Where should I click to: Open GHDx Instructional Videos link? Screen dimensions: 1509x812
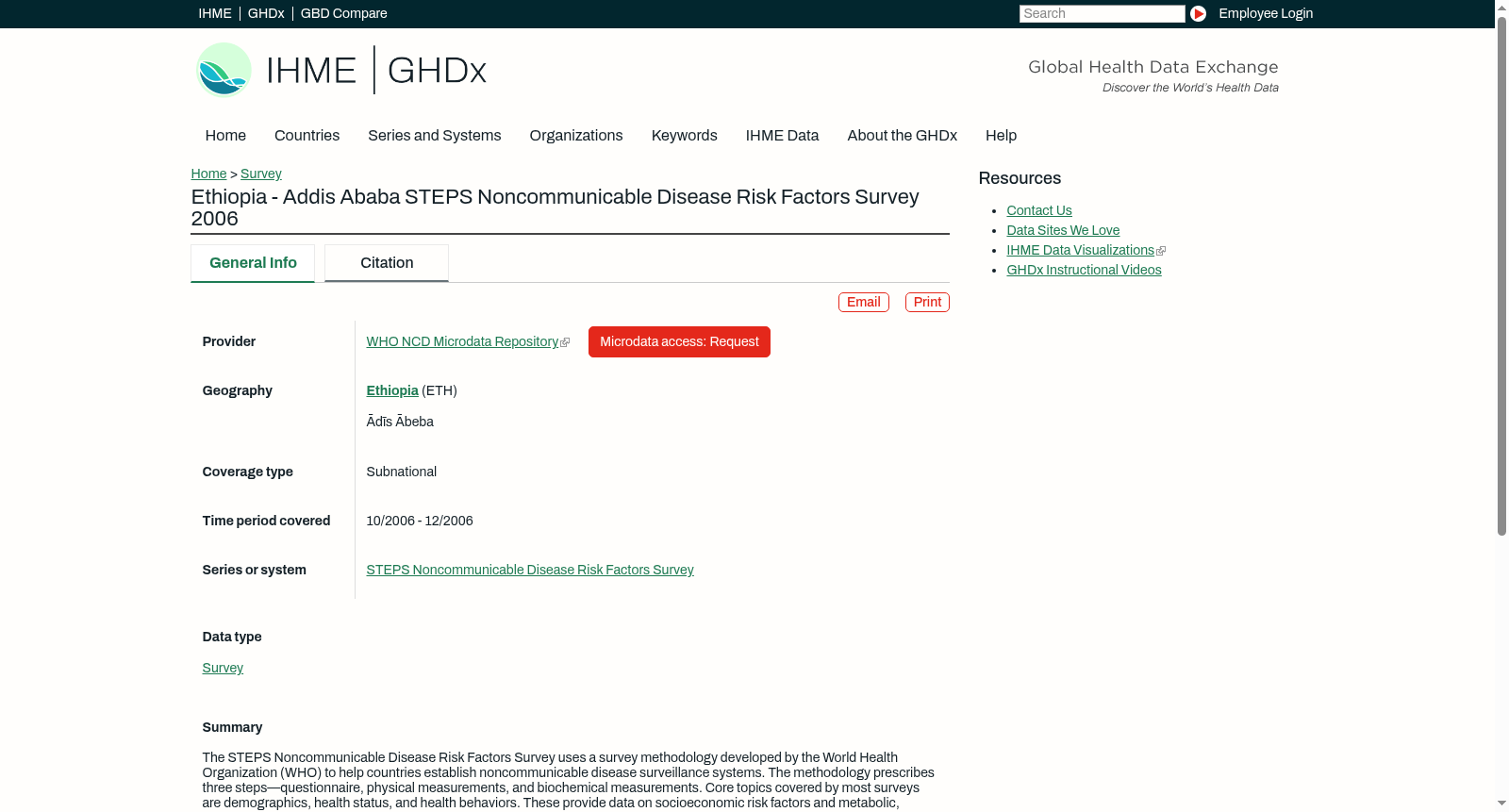click(1084, 270)
